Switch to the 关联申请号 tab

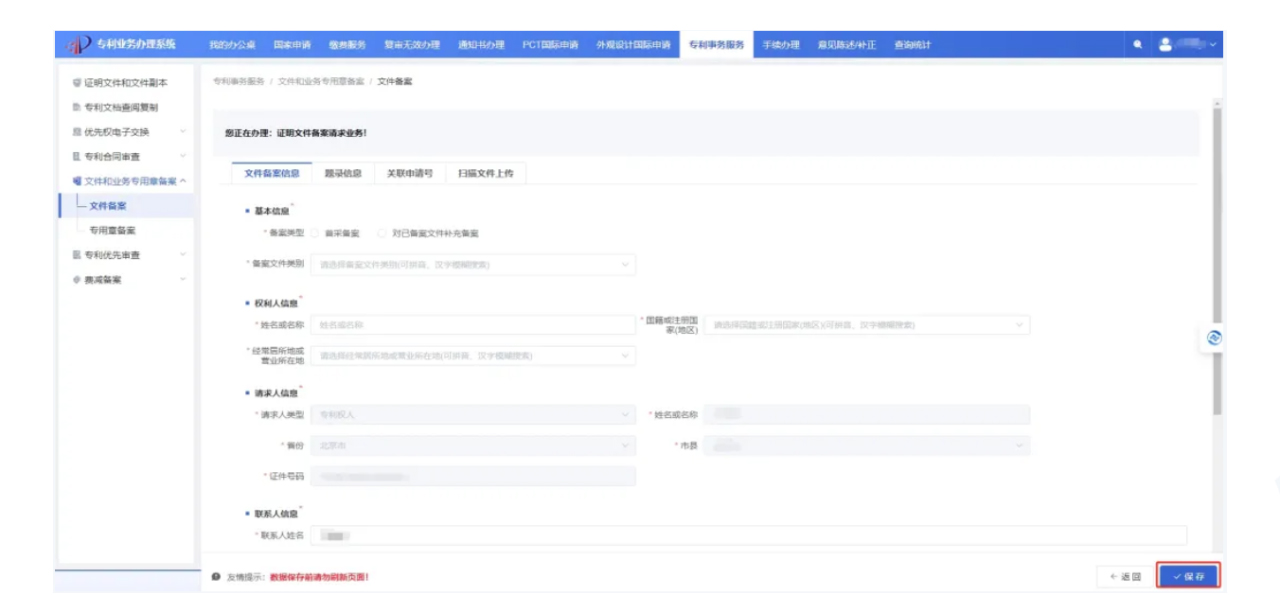(410, 173)
